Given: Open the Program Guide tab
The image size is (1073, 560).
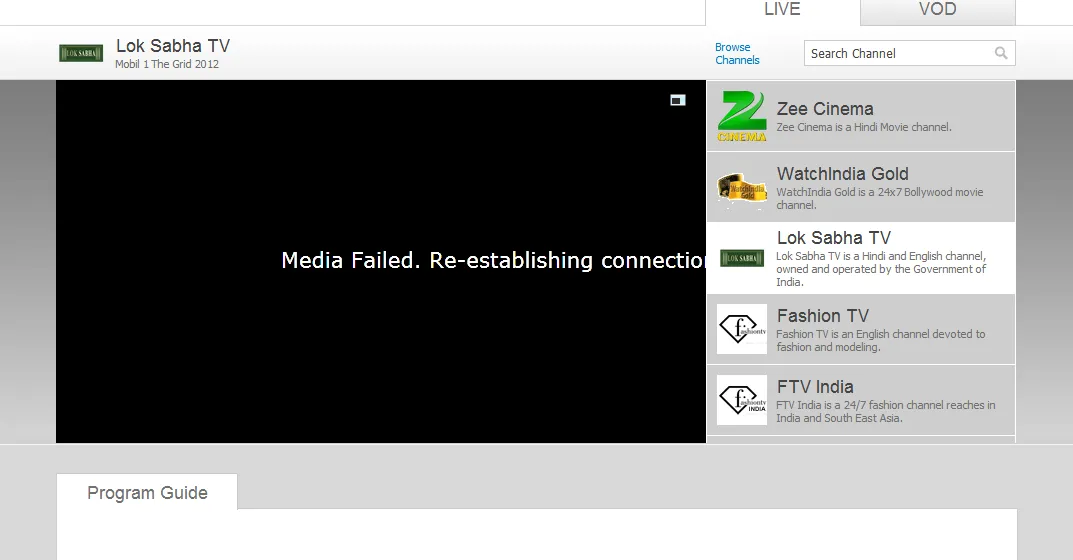Looking at the screenshot, I should click(x=147, y=492).
